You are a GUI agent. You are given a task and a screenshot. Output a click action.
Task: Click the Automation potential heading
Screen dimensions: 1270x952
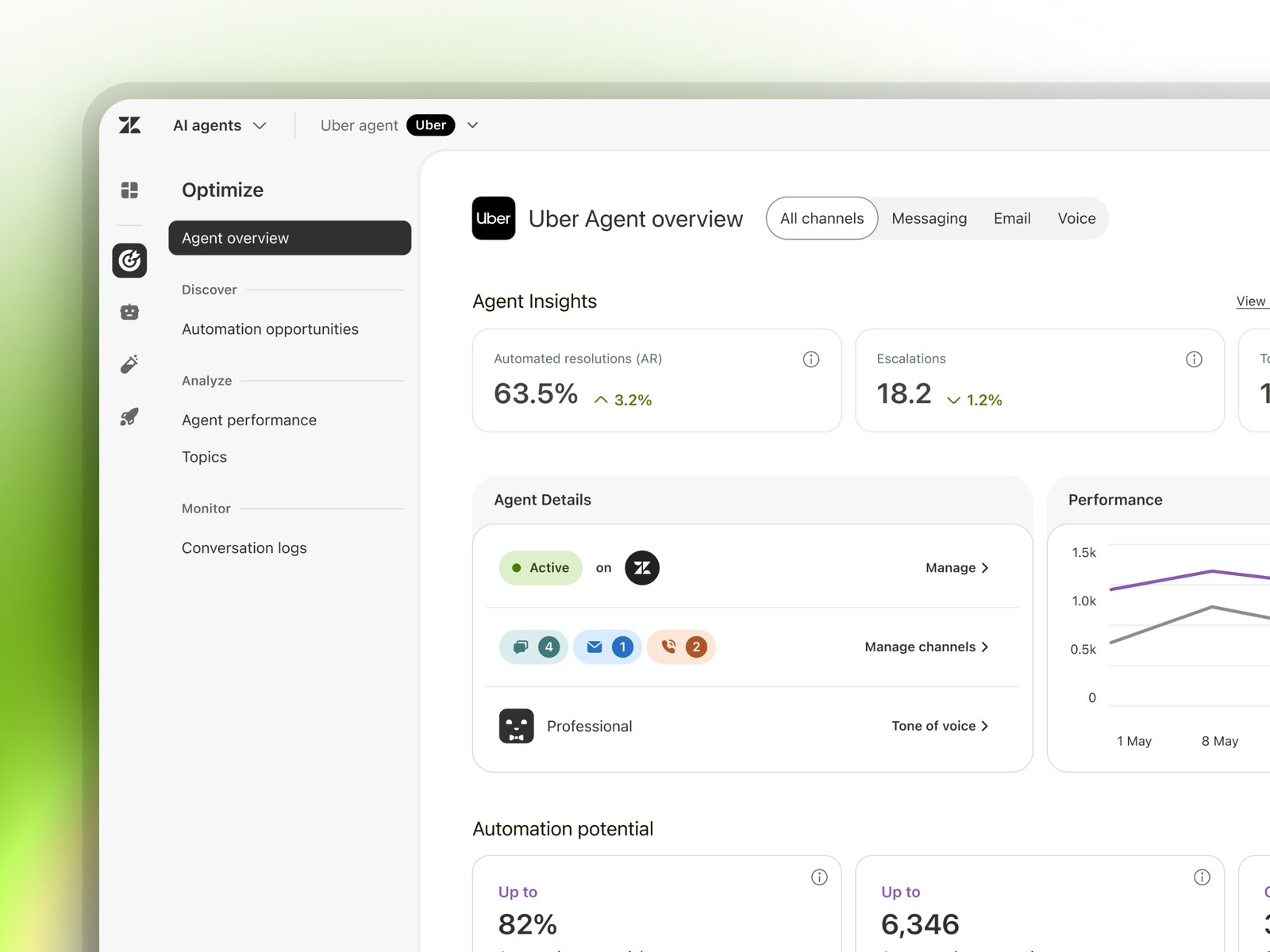coord(563,829)
